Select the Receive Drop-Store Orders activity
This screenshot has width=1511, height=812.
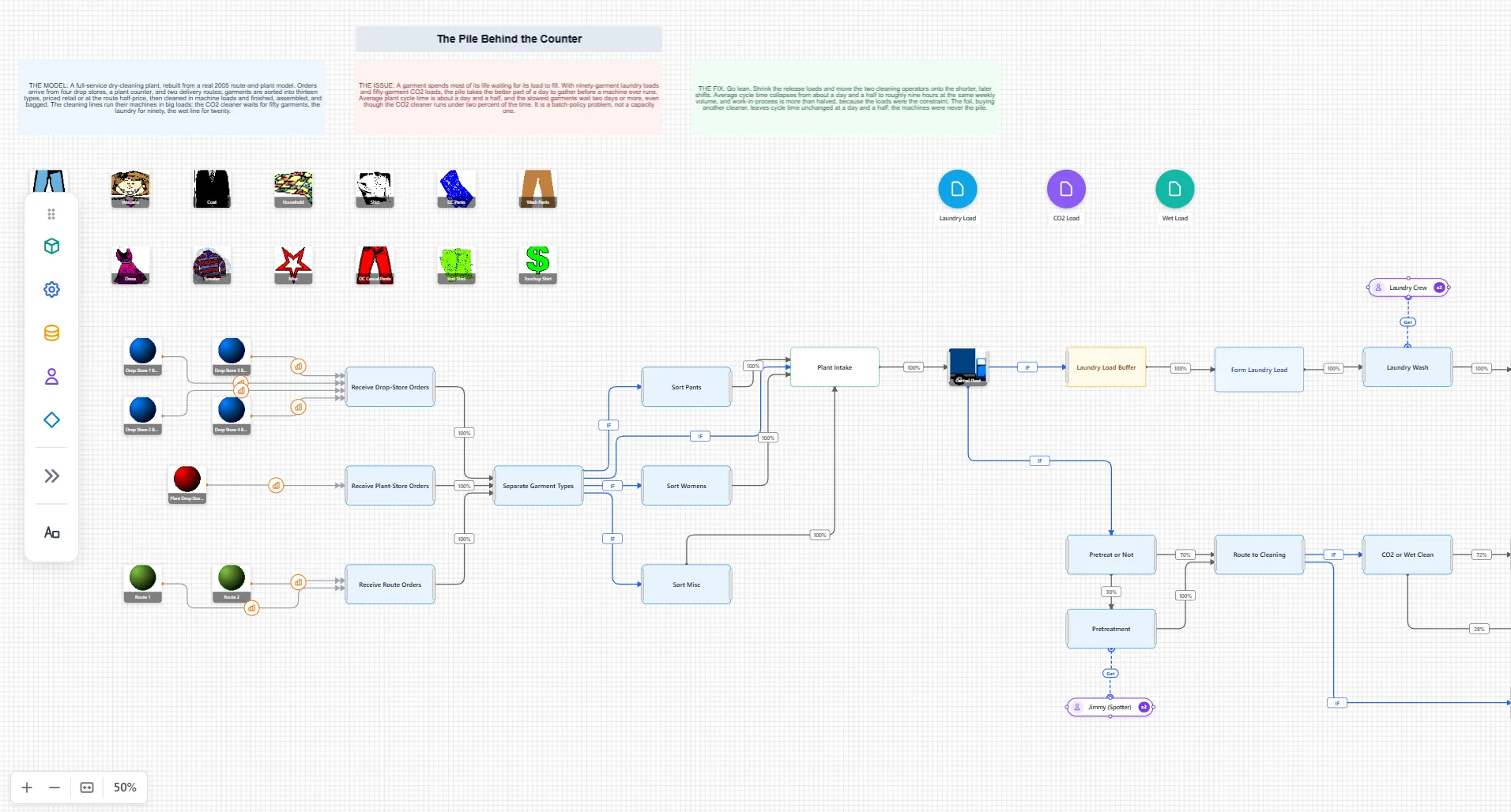click(390, 387)
